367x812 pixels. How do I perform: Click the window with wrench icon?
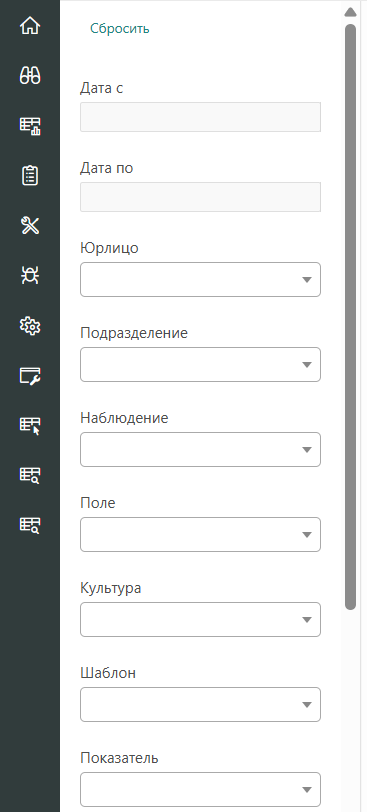tap(30, 375)
